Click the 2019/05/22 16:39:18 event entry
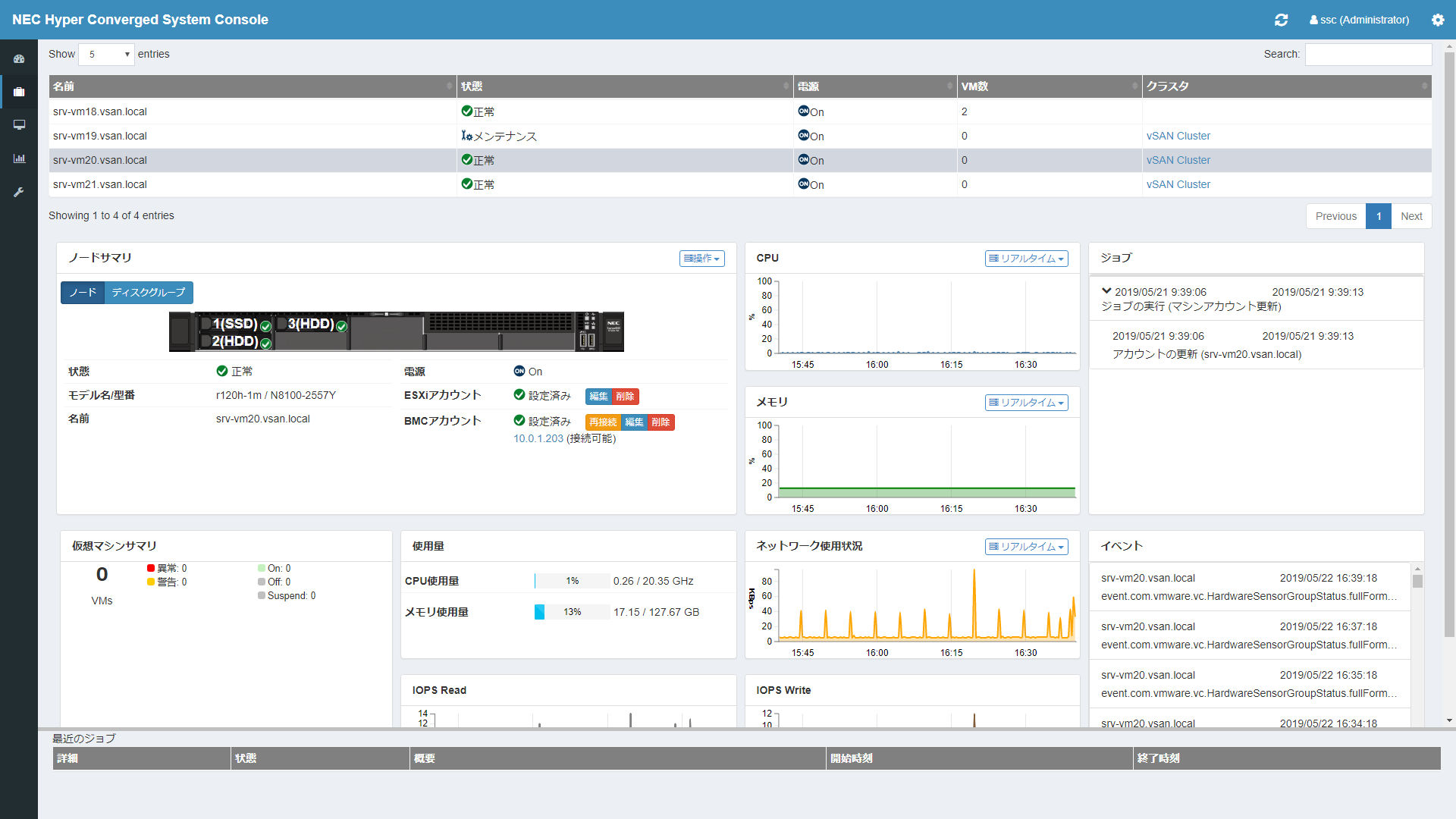 (1250, 587)
